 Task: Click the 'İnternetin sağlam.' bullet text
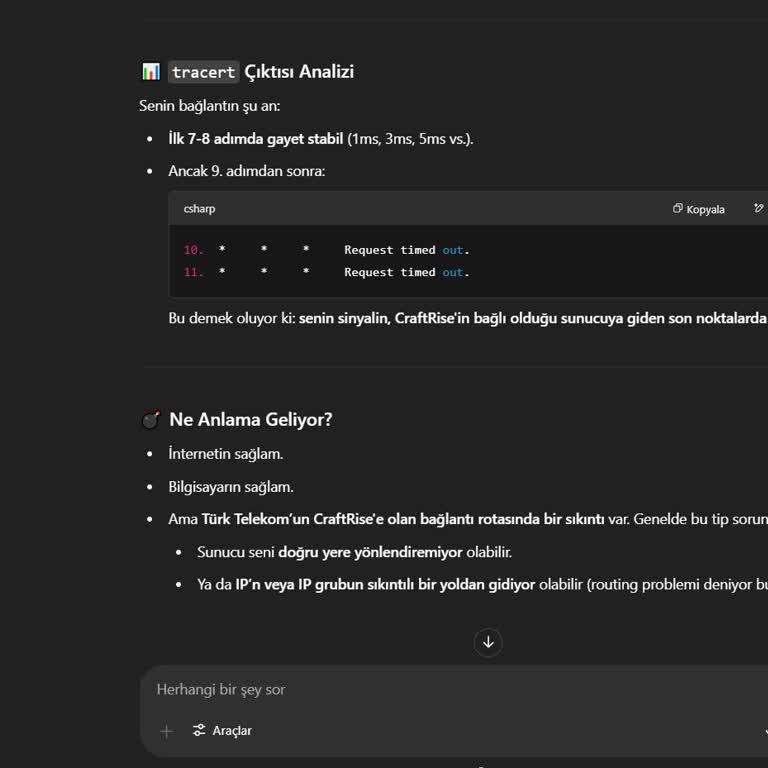[226, 454]
